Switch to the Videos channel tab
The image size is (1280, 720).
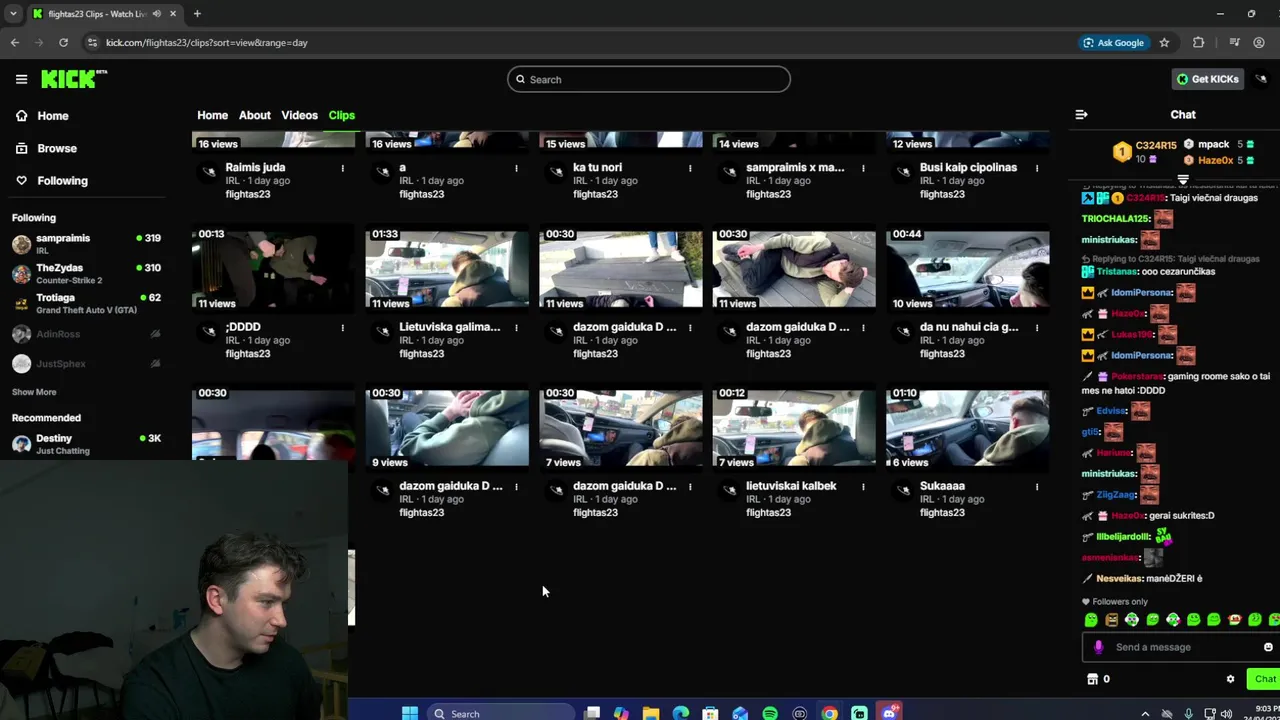tap(299, 115)
